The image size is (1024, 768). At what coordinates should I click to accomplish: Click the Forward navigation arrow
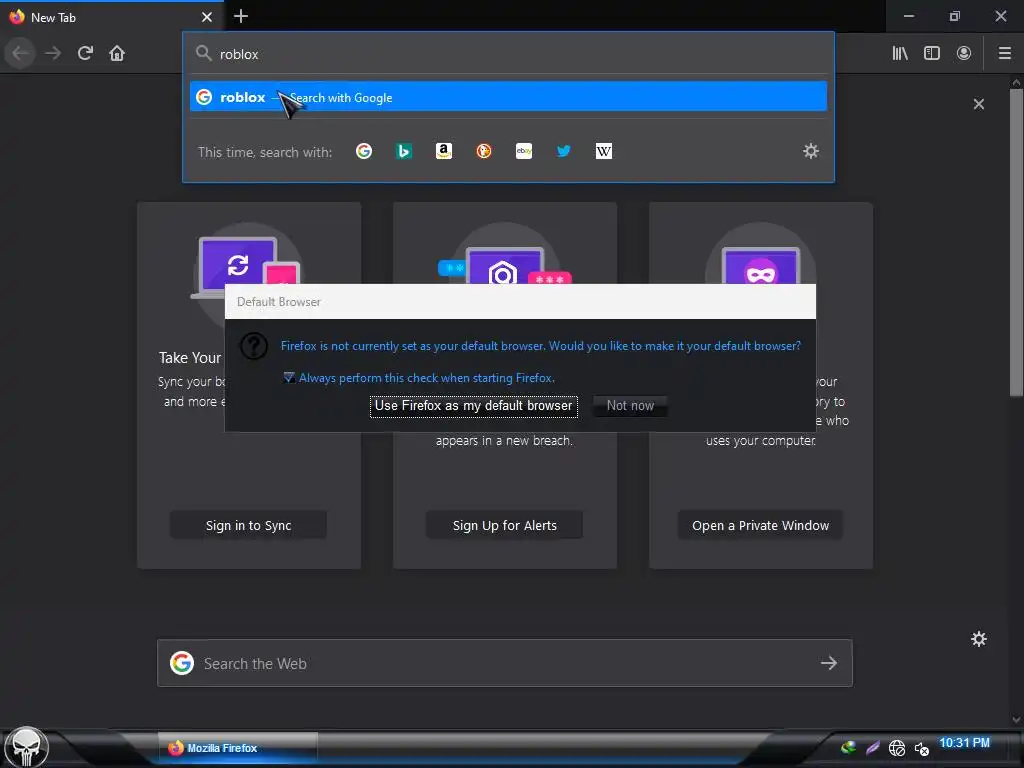53,53
